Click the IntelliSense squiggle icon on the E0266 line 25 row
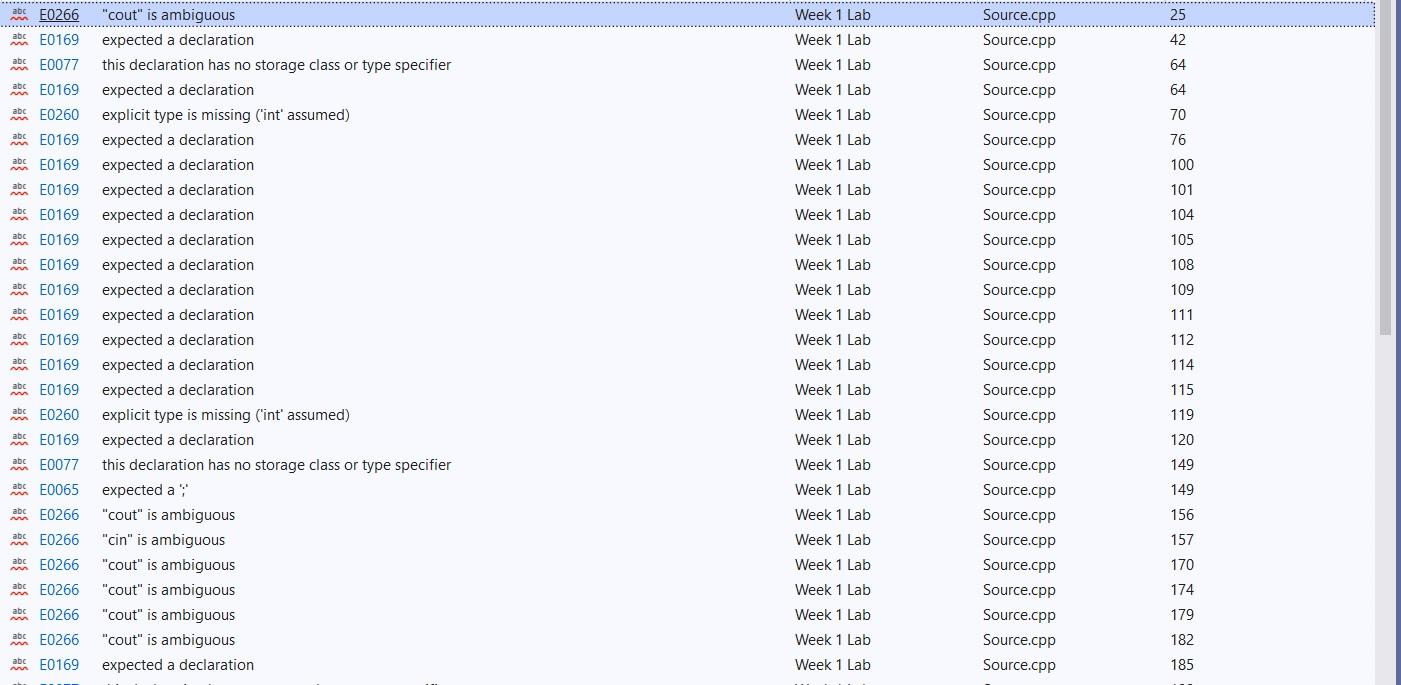Screen dimensions: 1401x685 pyautogui.click(x=18, y=14)
